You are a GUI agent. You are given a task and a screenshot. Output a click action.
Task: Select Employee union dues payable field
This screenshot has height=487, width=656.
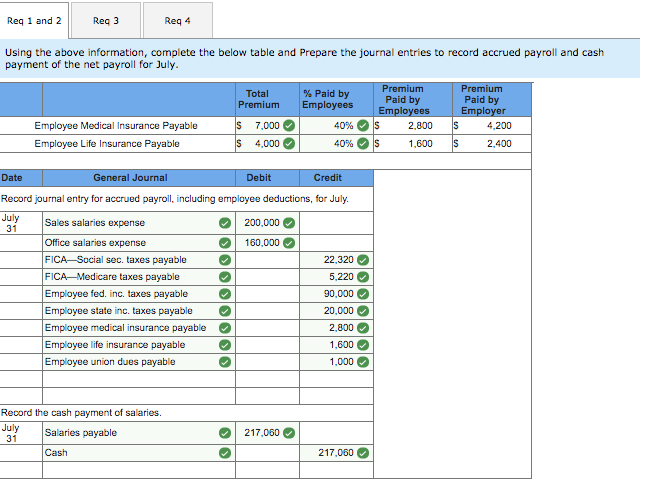(x=139, y=362)
